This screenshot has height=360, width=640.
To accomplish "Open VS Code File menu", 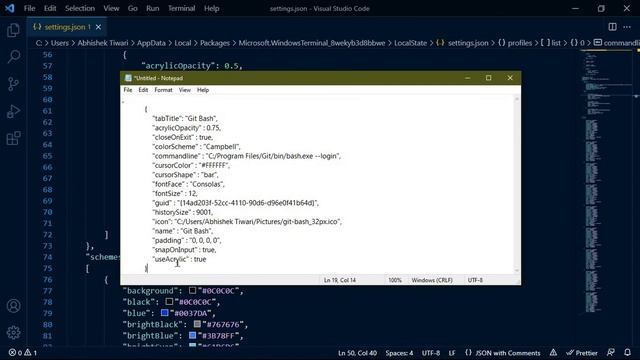I will pyautogui.click(x=29, y=8).
